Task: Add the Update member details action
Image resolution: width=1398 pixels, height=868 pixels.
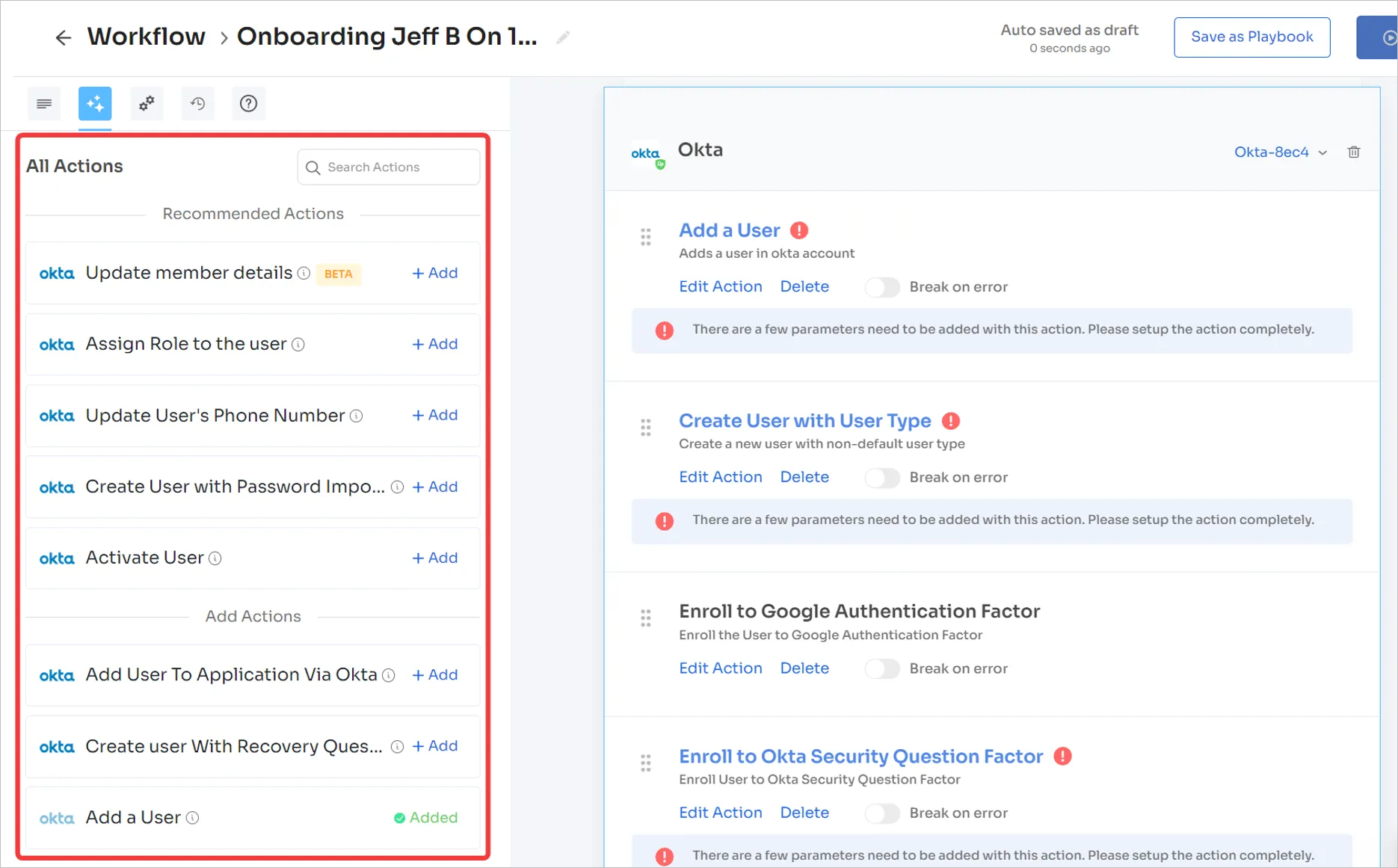Action: [x=435, y=273]
